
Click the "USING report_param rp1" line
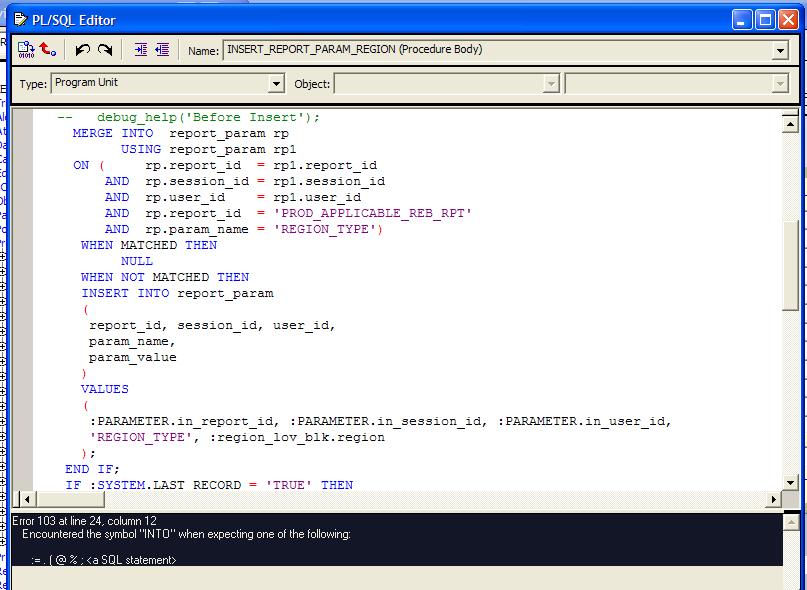208,149
